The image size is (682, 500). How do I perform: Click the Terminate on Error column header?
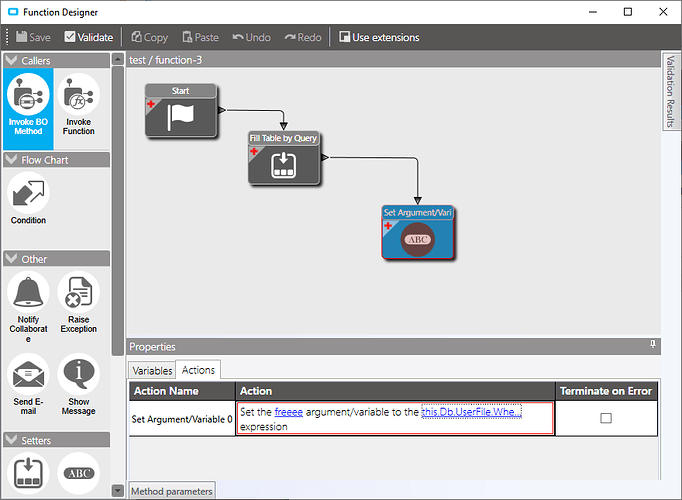[x=606, y=391]
